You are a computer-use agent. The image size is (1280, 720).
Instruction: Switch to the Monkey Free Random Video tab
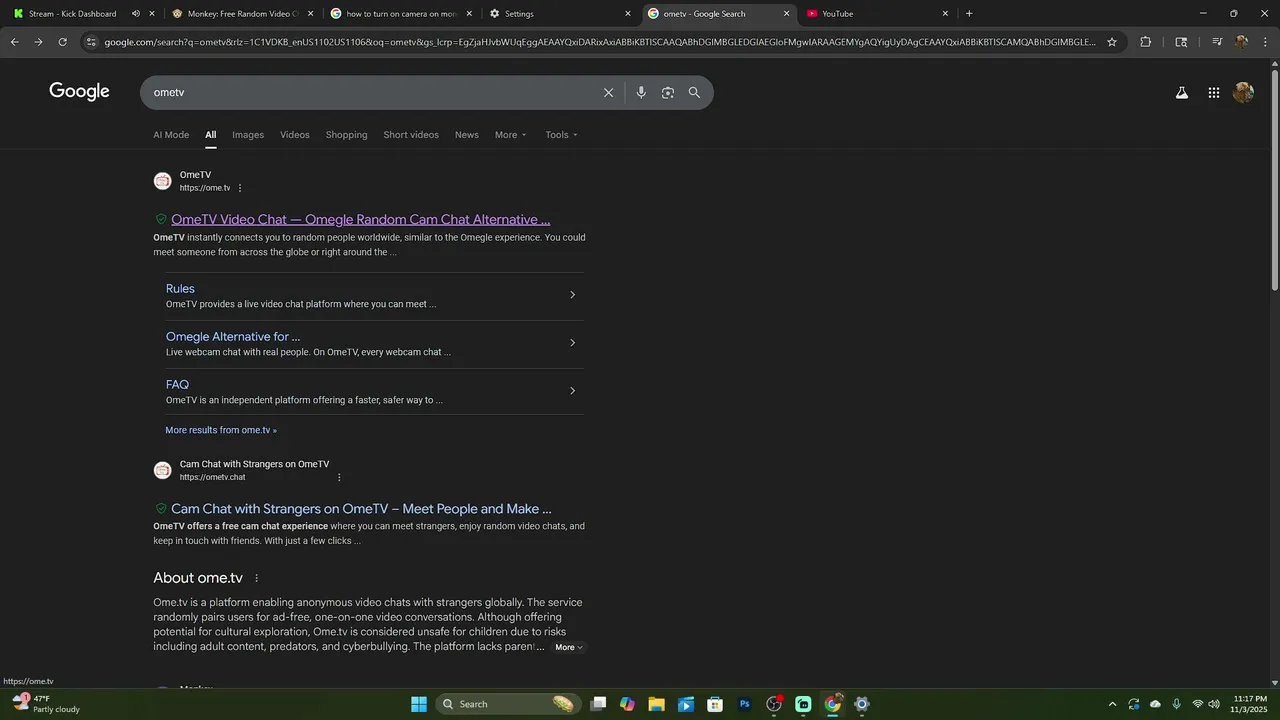click(243, 14)
